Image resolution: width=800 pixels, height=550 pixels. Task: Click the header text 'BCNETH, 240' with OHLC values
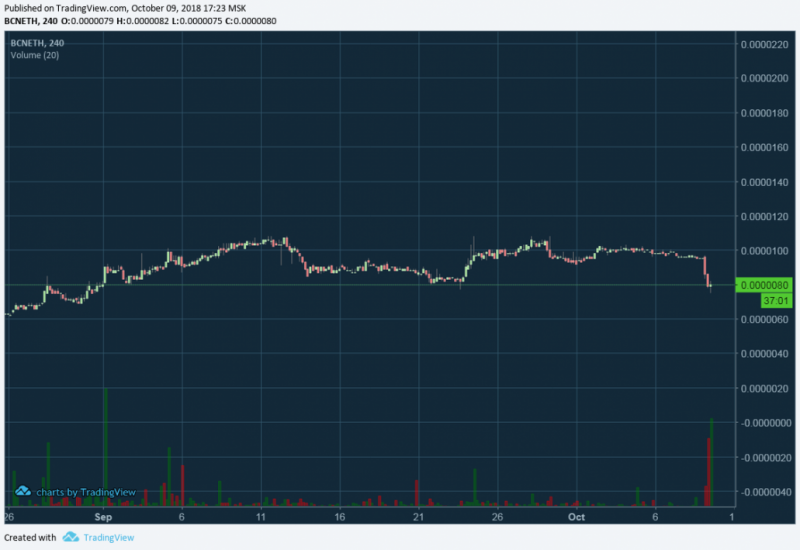[x=140, y=21]
